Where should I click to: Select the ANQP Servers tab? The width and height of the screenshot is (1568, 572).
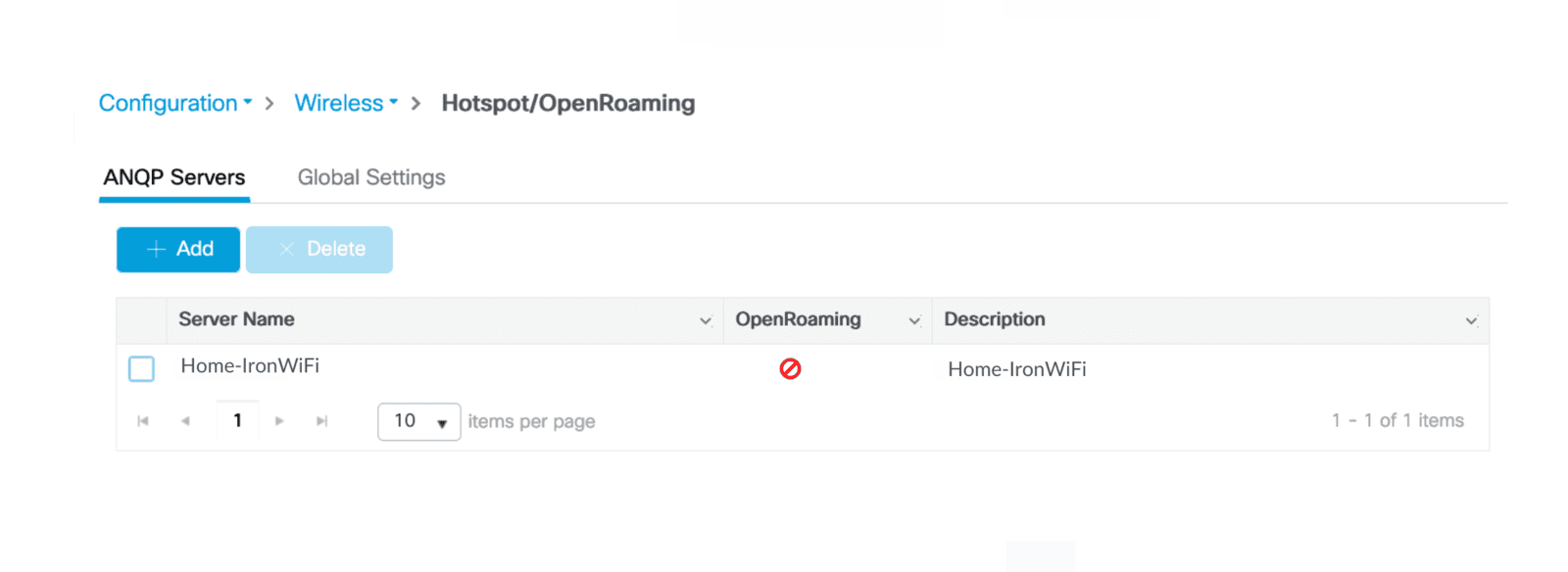174,177
